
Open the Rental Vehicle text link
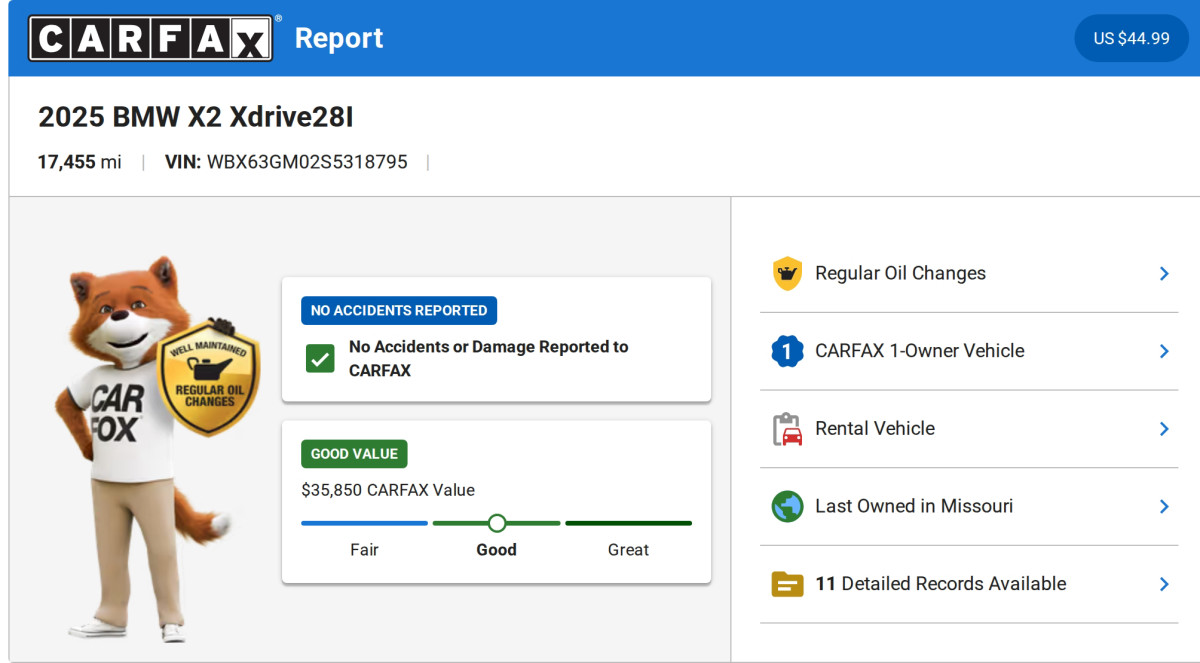pos(875,428)
